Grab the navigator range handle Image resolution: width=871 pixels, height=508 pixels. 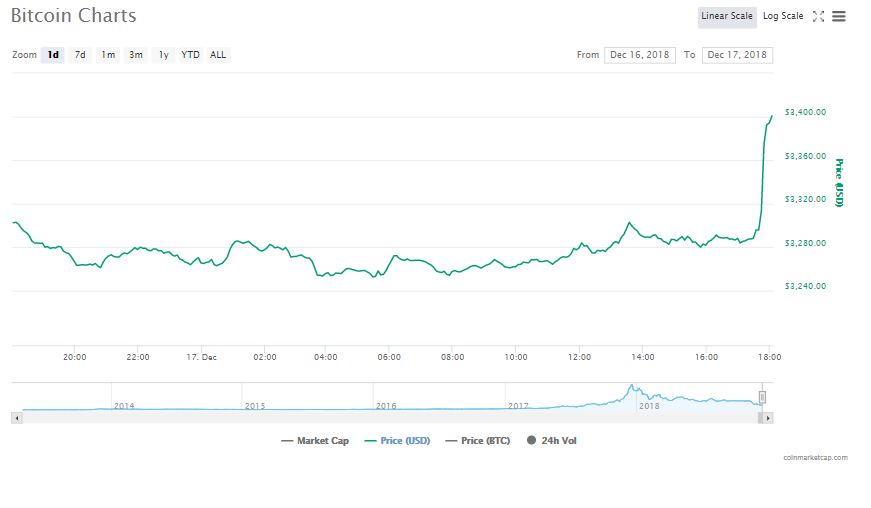tap(762, 397)
